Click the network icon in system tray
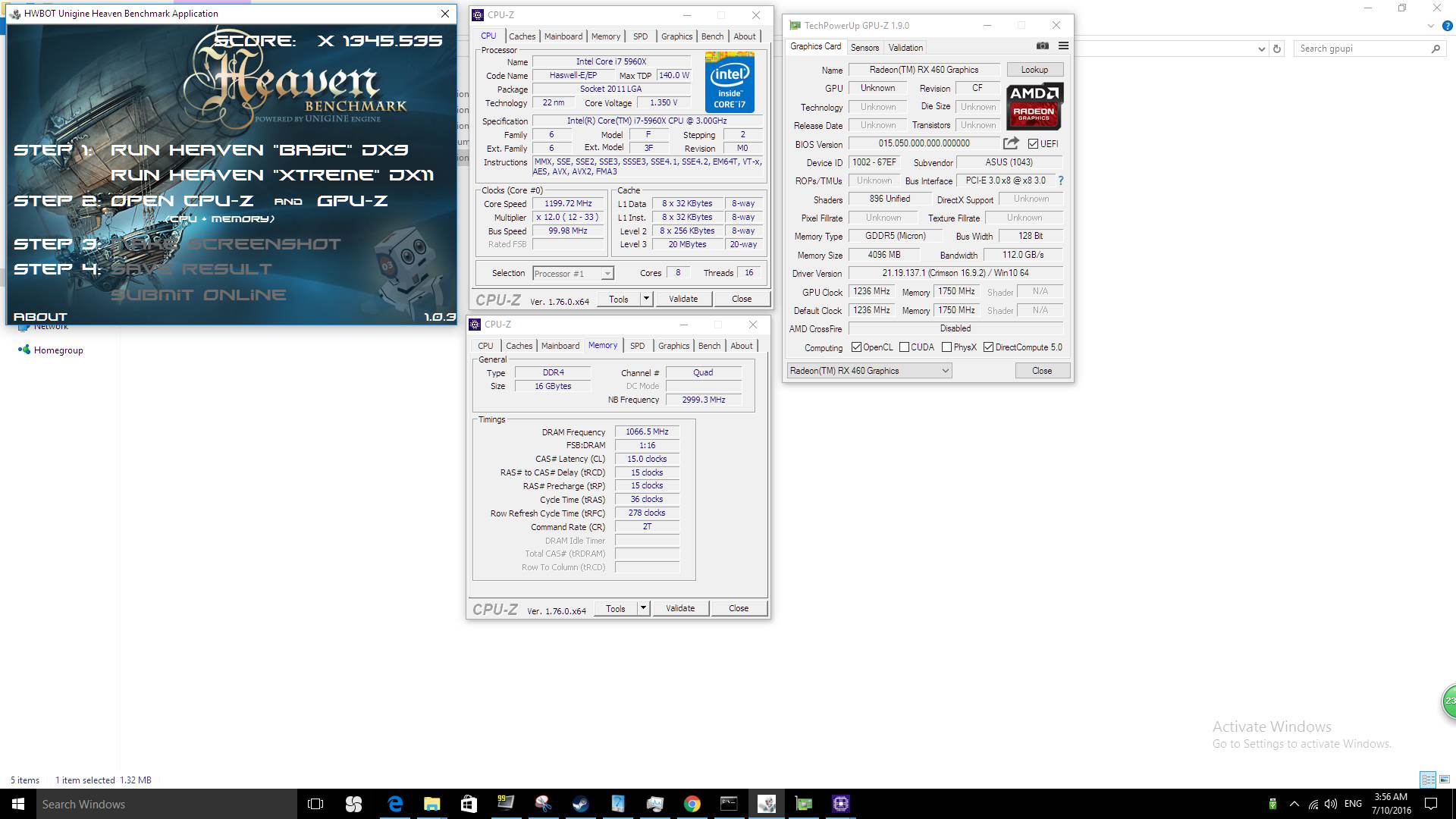The width and height of the screenshot is (1456, 819). click(1313, 804)
